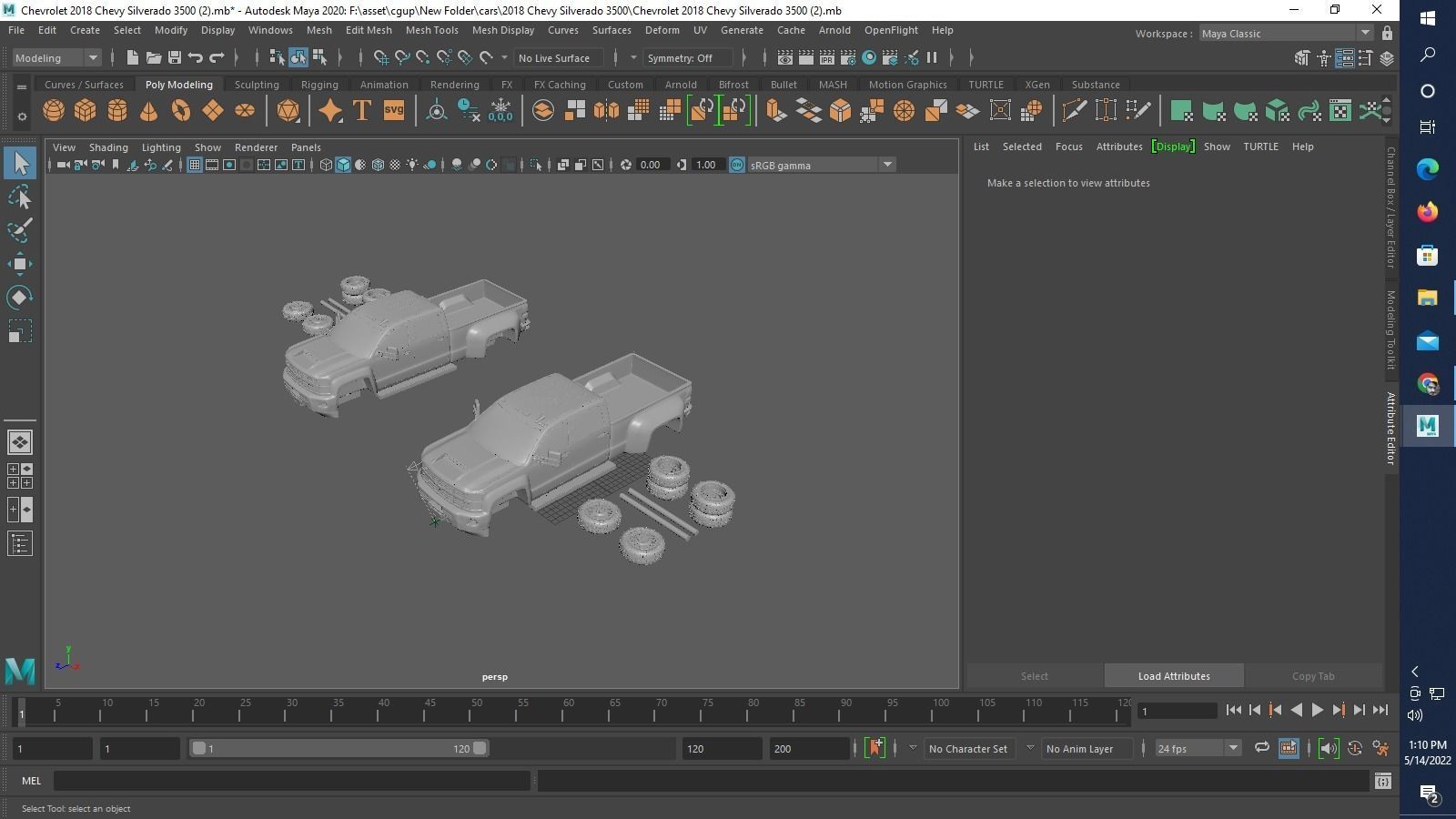Viewport: 1456px width, 819px height.
Task: Click the Select button in Attribute Editor
Action: pos(1035,676)
